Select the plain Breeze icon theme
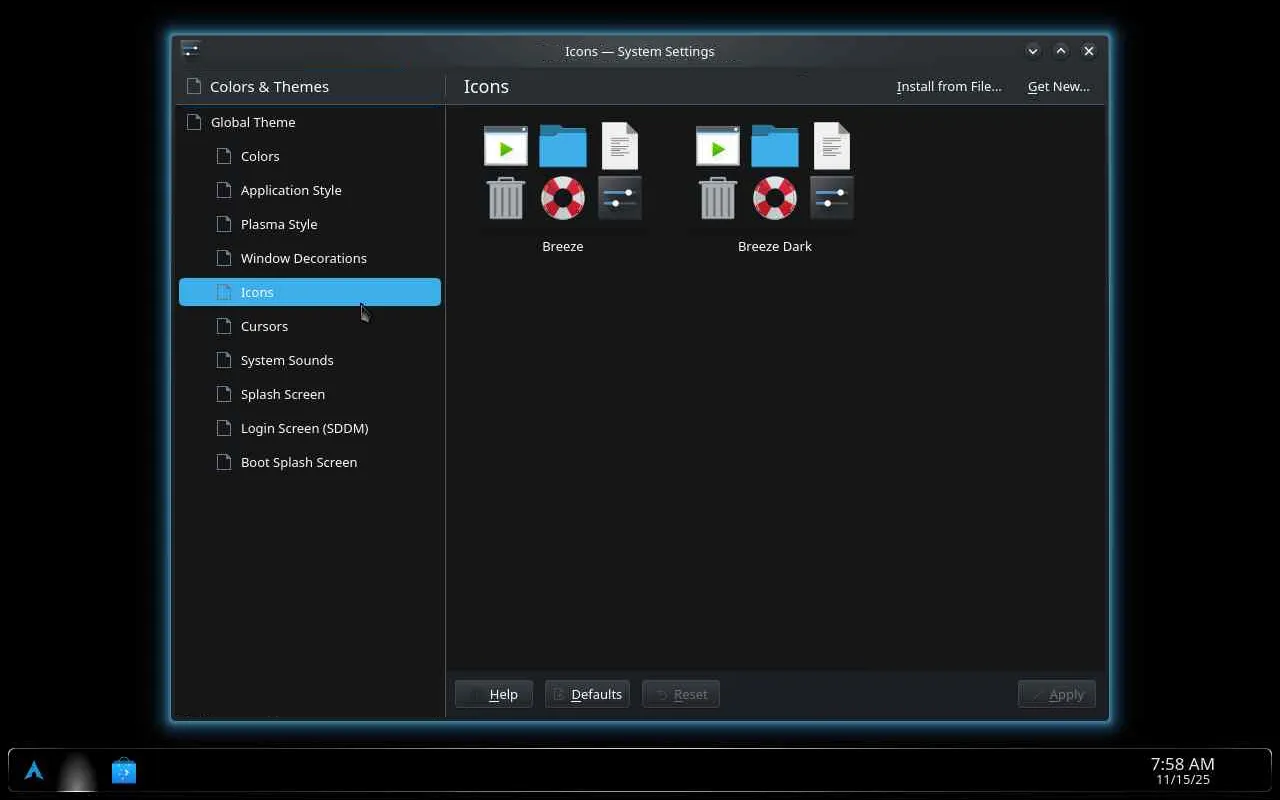 pyautogui.click(x=563, y=187)
